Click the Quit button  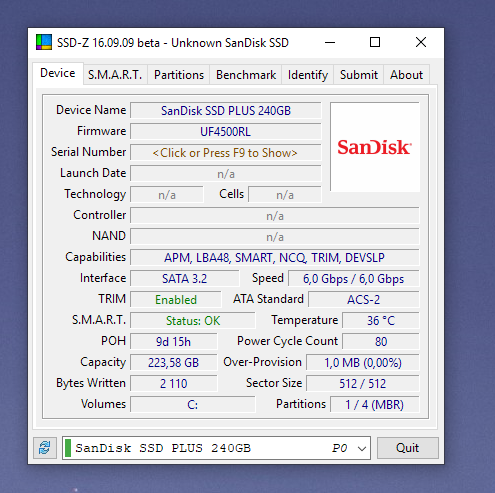(x=408, y=448)
